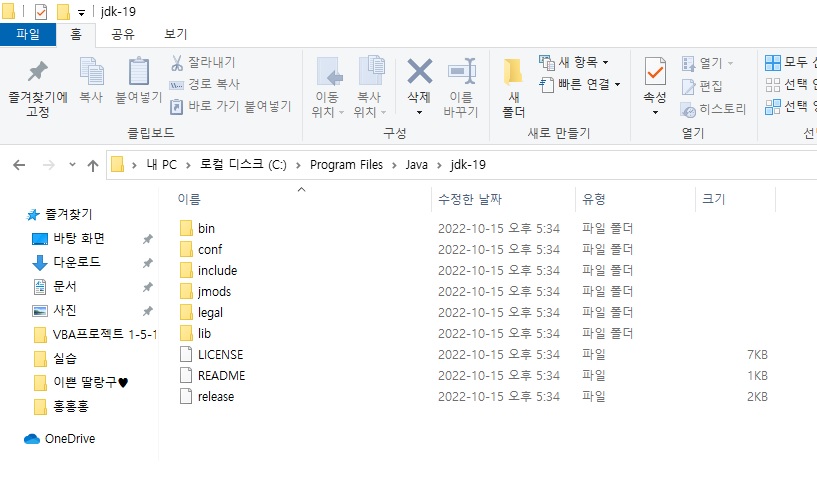Open Downloads (다운로드) in the sidebar
Image resolution: width=817 pixels, height=480 pixels.
[x=66, y=262]
